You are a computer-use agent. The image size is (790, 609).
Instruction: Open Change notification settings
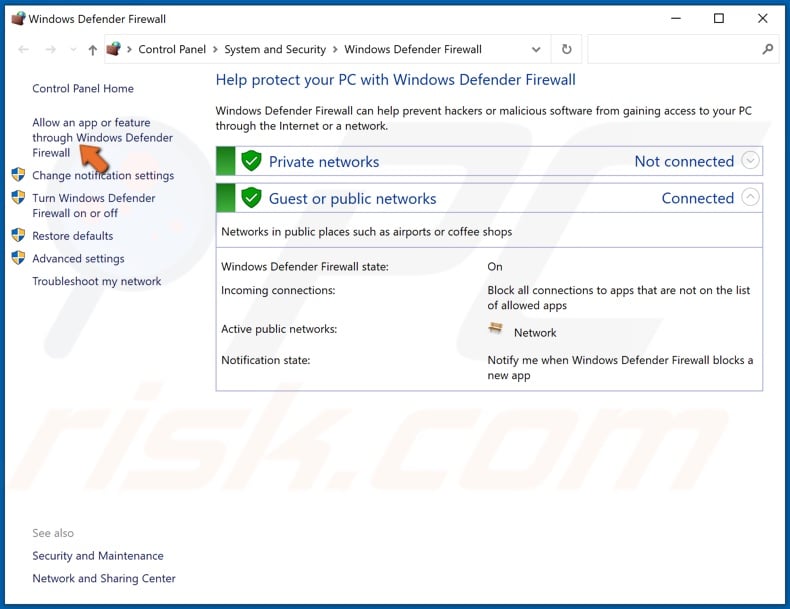click(103, 175)
